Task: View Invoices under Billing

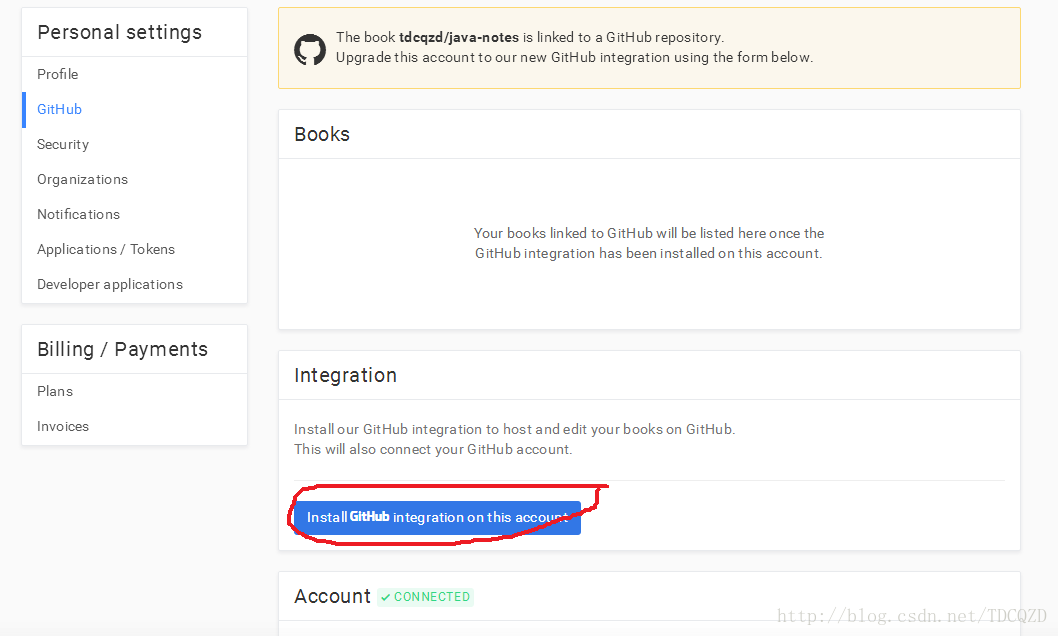Action: pyautogui.click(x=63, y=426)
